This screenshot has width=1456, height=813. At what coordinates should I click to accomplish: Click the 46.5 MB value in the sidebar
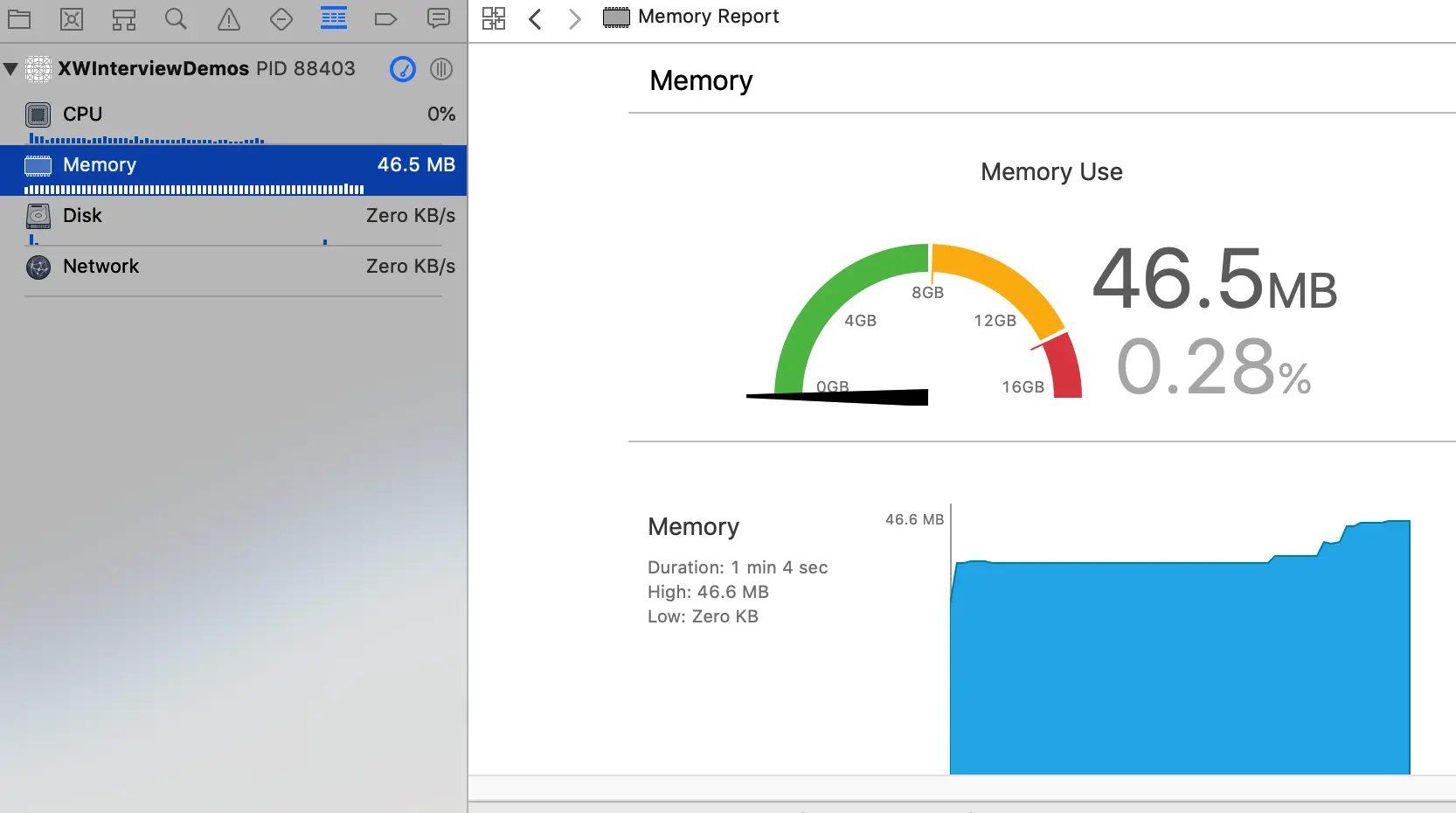[x=416, y=165]
